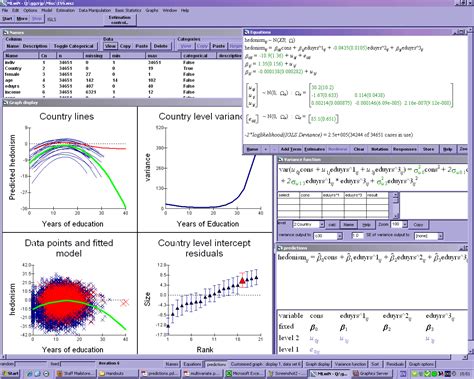The height and width of the screenshot is (379, 474).
Task: Open the Model menu
Action: pyautogui.click(x=46, y=10)
